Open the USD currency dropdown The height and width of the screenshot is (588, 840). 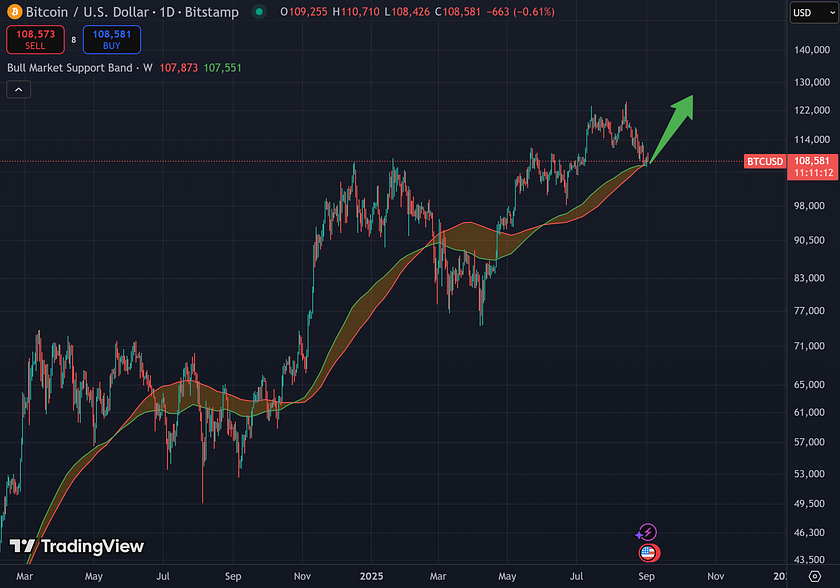[x=814, y=12]
